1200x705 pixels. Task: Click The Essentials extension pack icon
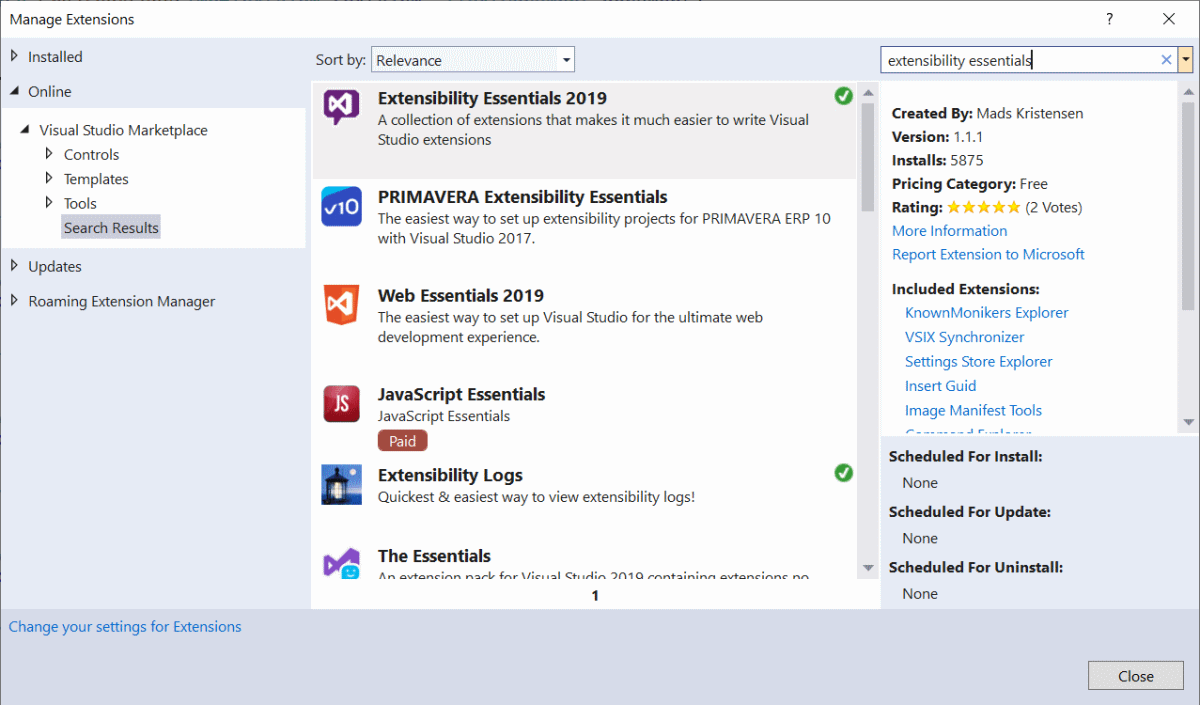pos(341,565)
